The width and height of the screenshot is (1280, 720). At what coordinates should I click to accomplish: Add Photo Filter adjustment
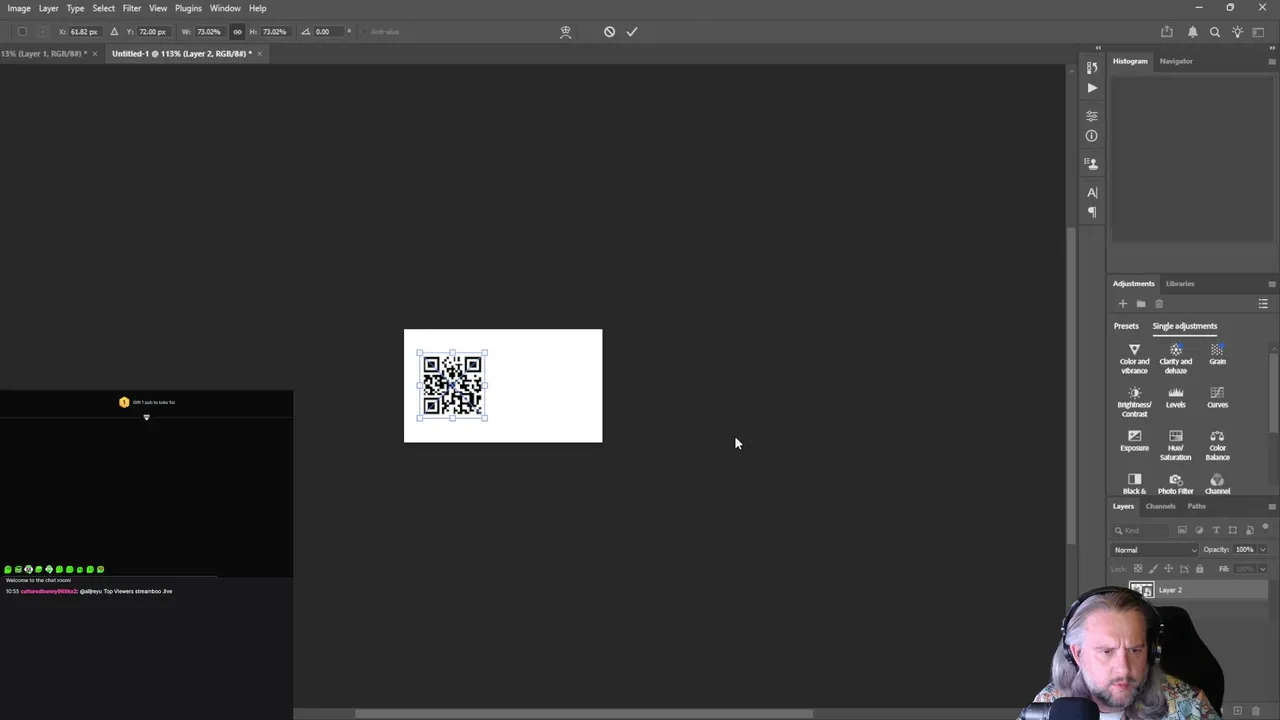[x=1176, y=484]
